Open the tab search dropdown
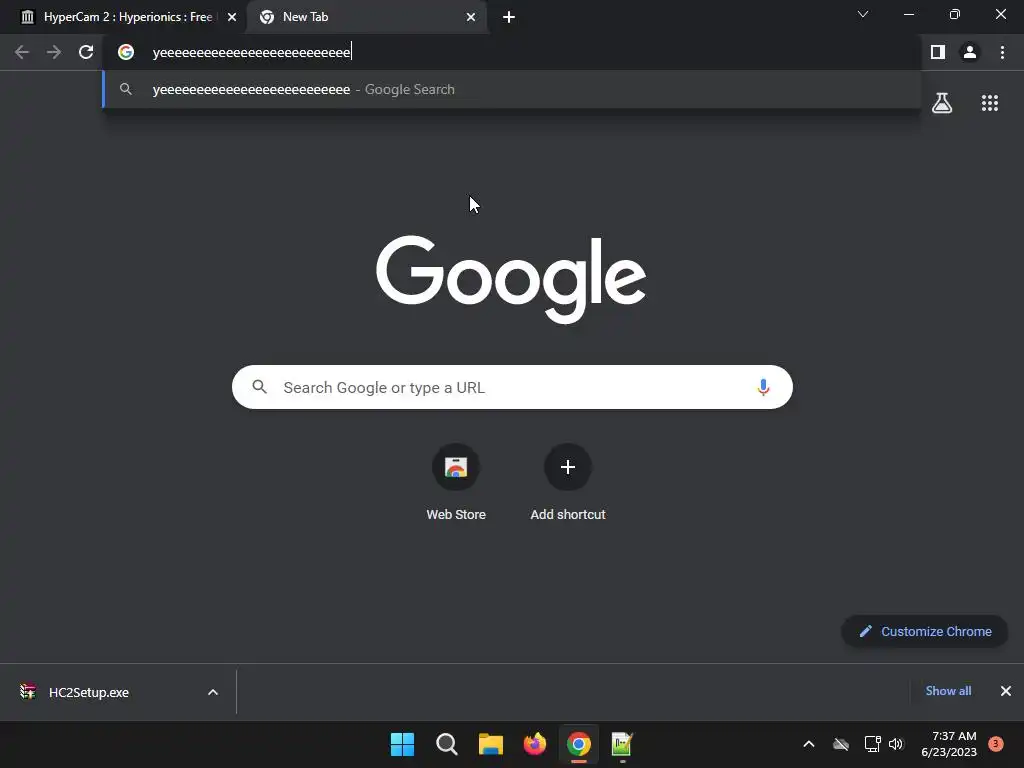Viewport: 1024px width, 768px height. (x=863, y=14)
